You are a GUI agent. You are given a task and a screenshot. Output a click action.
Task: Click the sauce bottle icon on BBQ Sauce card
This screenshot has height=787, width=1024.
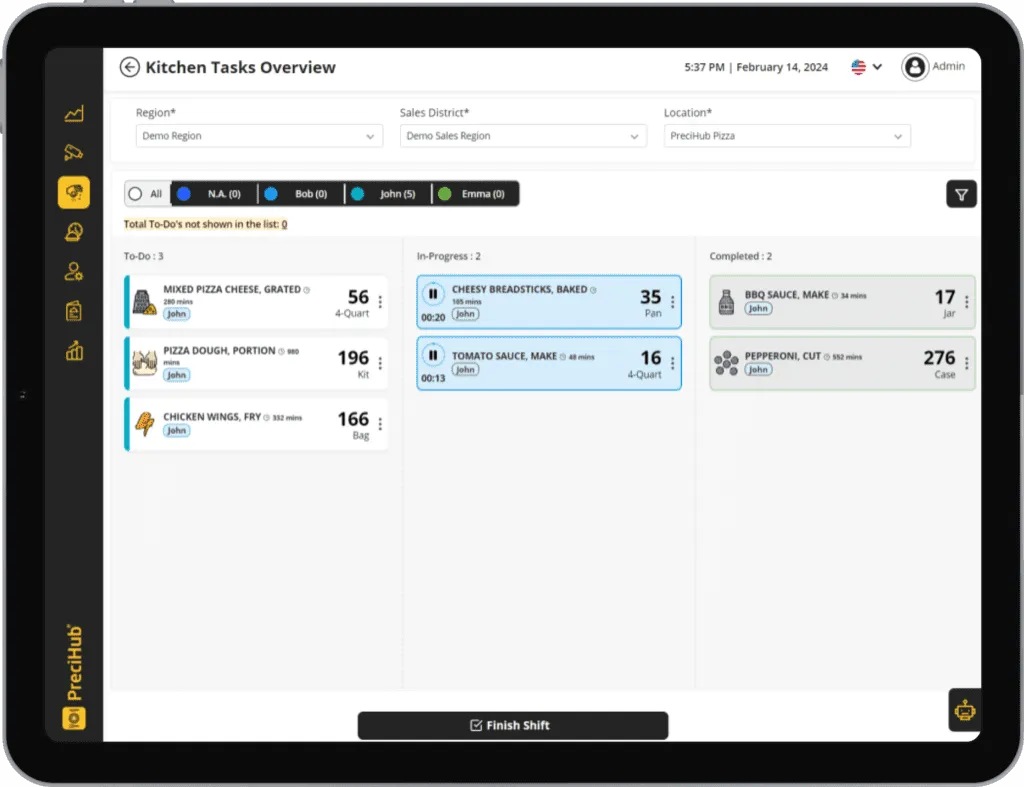726,302
